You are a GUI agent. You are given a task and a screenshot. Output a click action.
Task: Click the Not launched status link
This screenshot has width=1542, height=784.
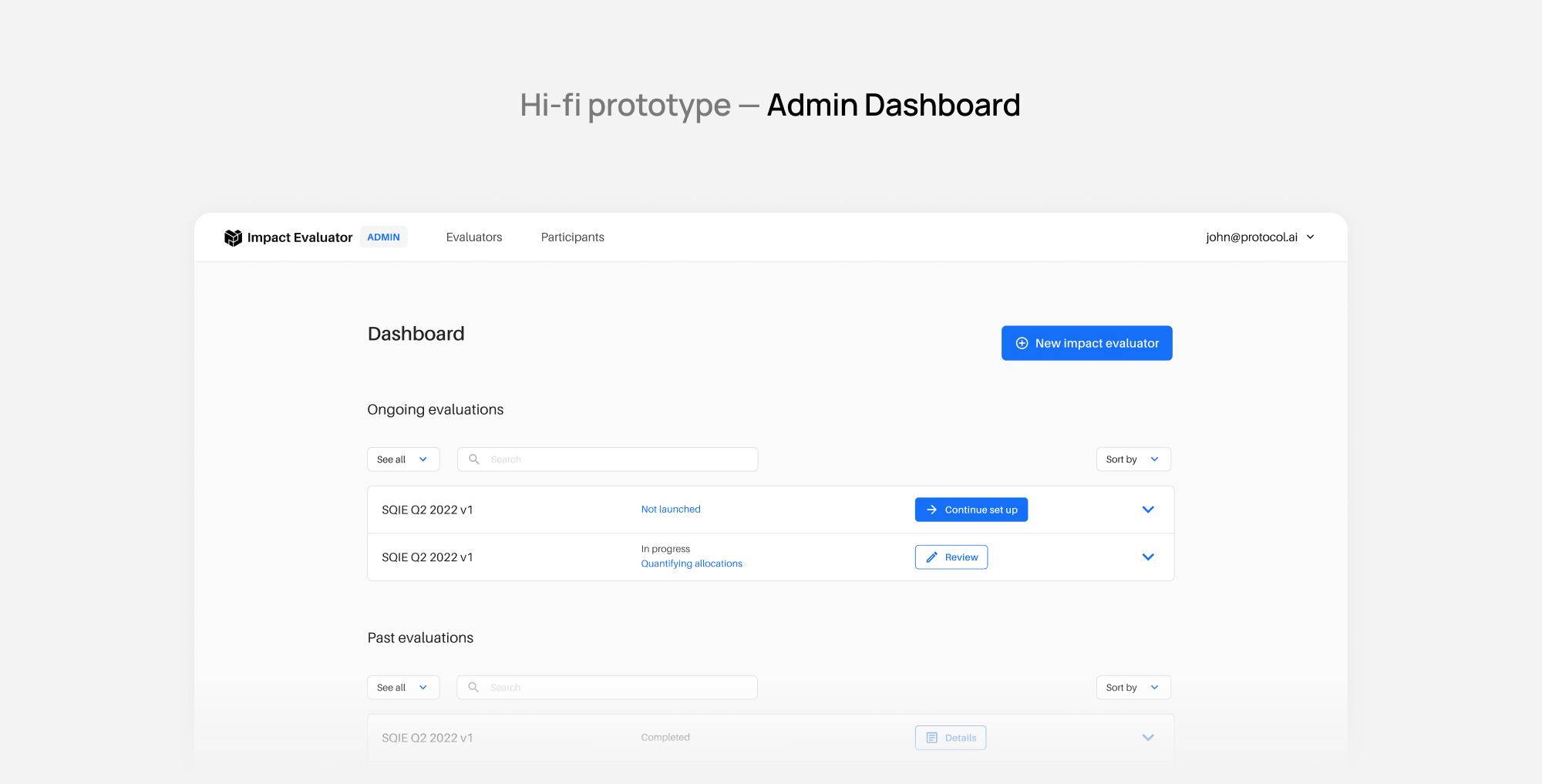pos(671,510)
